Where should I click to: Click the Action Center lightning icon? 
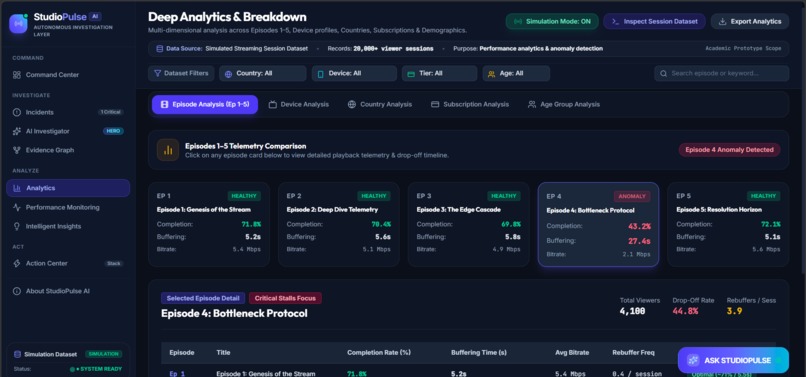click(x=16, y=263)
